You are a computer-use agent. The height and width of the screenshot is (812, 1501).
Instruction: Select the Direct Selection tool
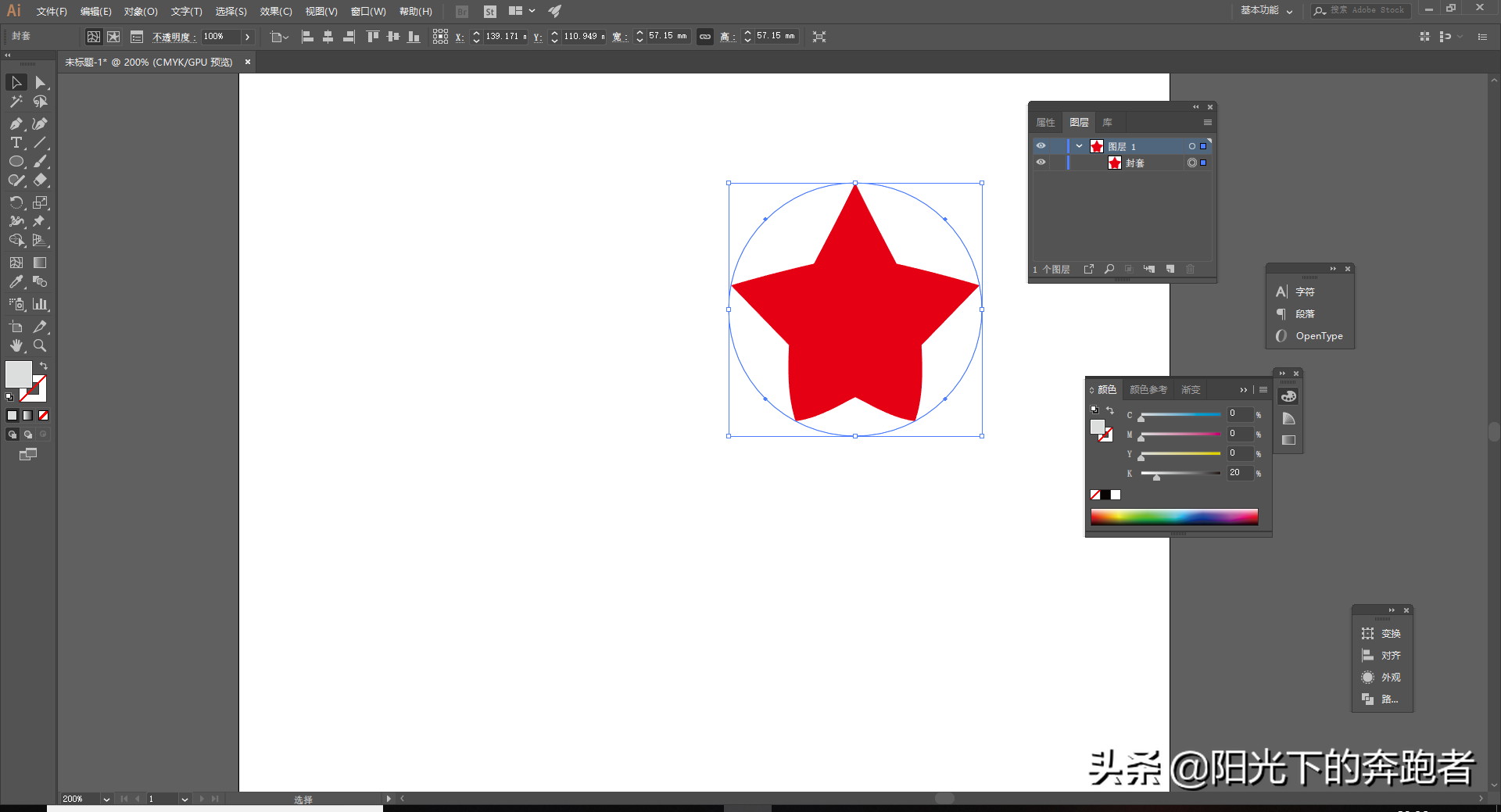[40, 83]
